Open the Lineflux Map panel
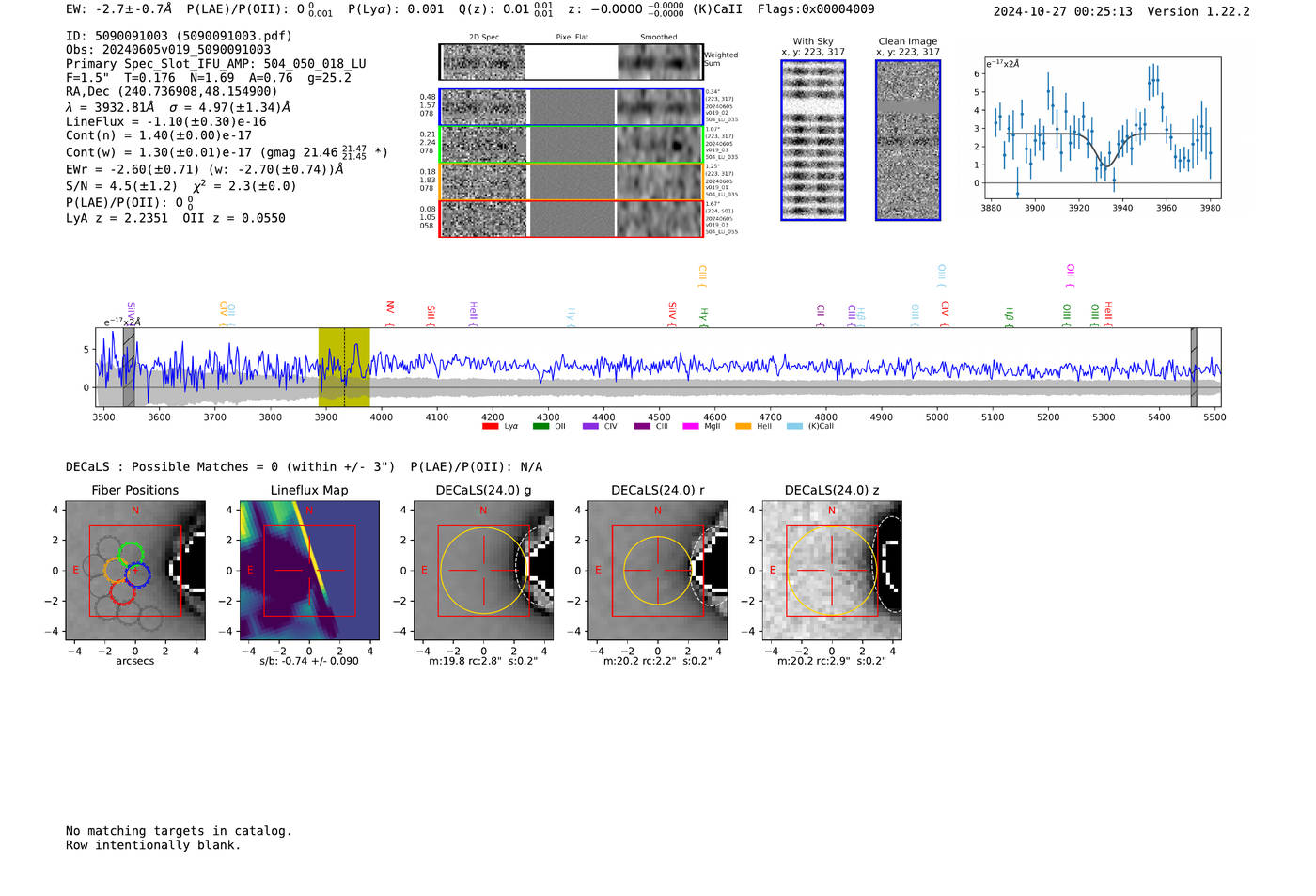Image resolution: width=1316 pixels, height=896 pixels. pos(309,570)
